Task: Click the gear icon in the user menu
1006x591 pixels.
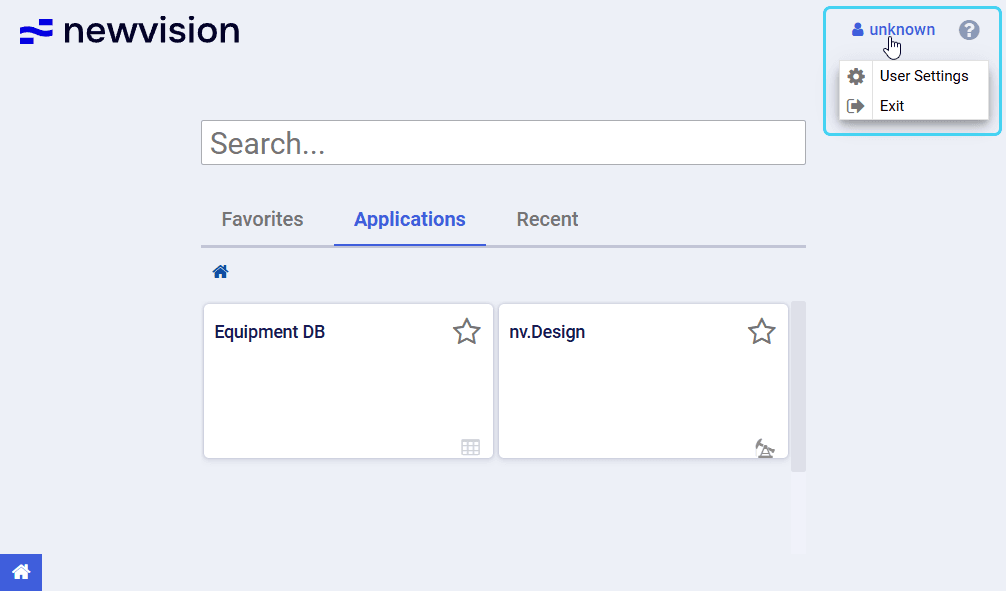Action: (856, 76)
